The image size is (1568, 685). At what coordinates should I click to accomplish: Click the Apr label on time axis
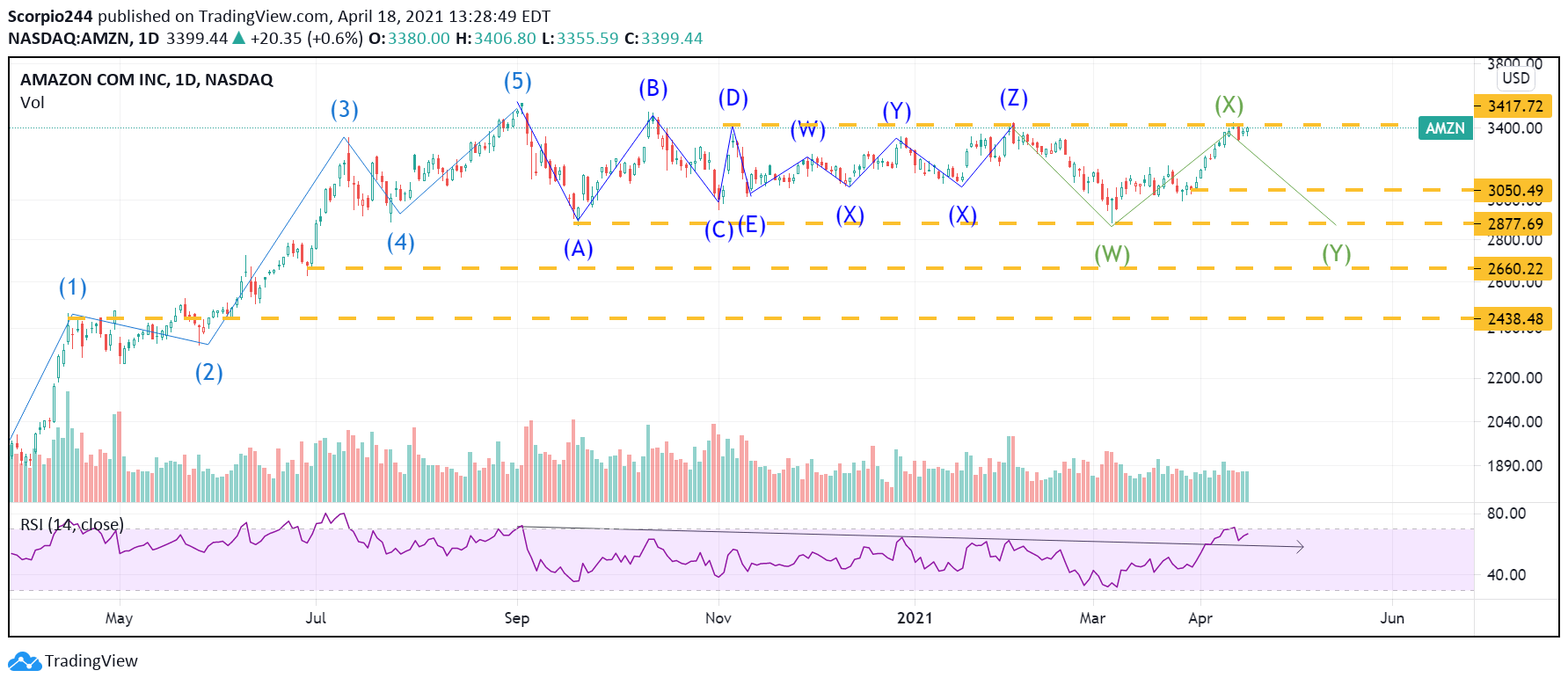point(1200,618)
